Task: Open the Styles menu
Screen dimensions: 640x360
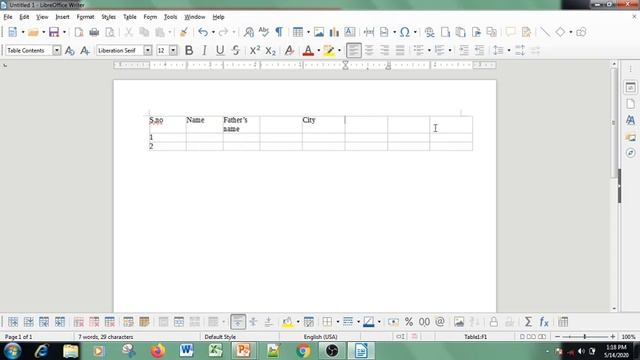Action: coord(109,17)
